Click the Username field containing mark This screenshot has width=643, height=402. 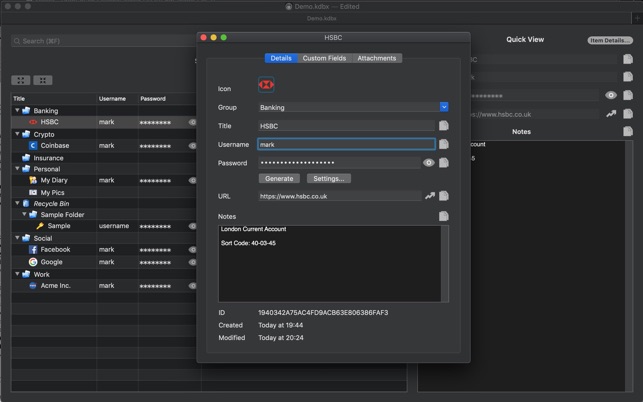tap(346, 144)
